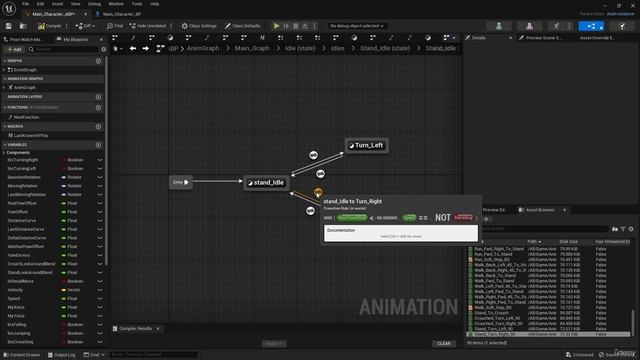Switch to Animation editor mode icon

click(556, 26)
